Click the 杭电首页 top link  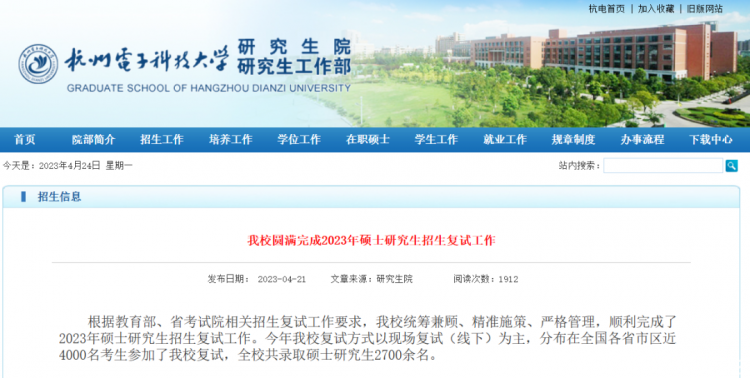click(607, 9)
